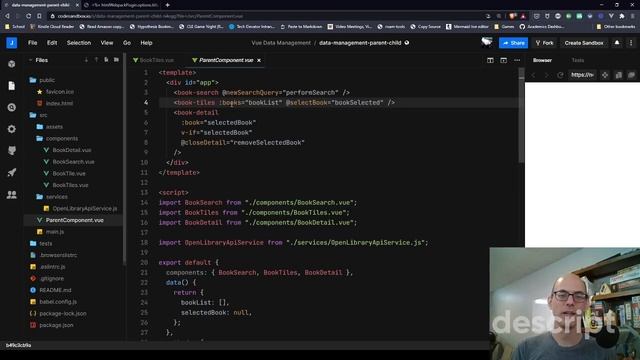Image resolution: width=640 pixels, height=360 pixels.
Task: Open the View menu
Action: click(x=107, y=42)
